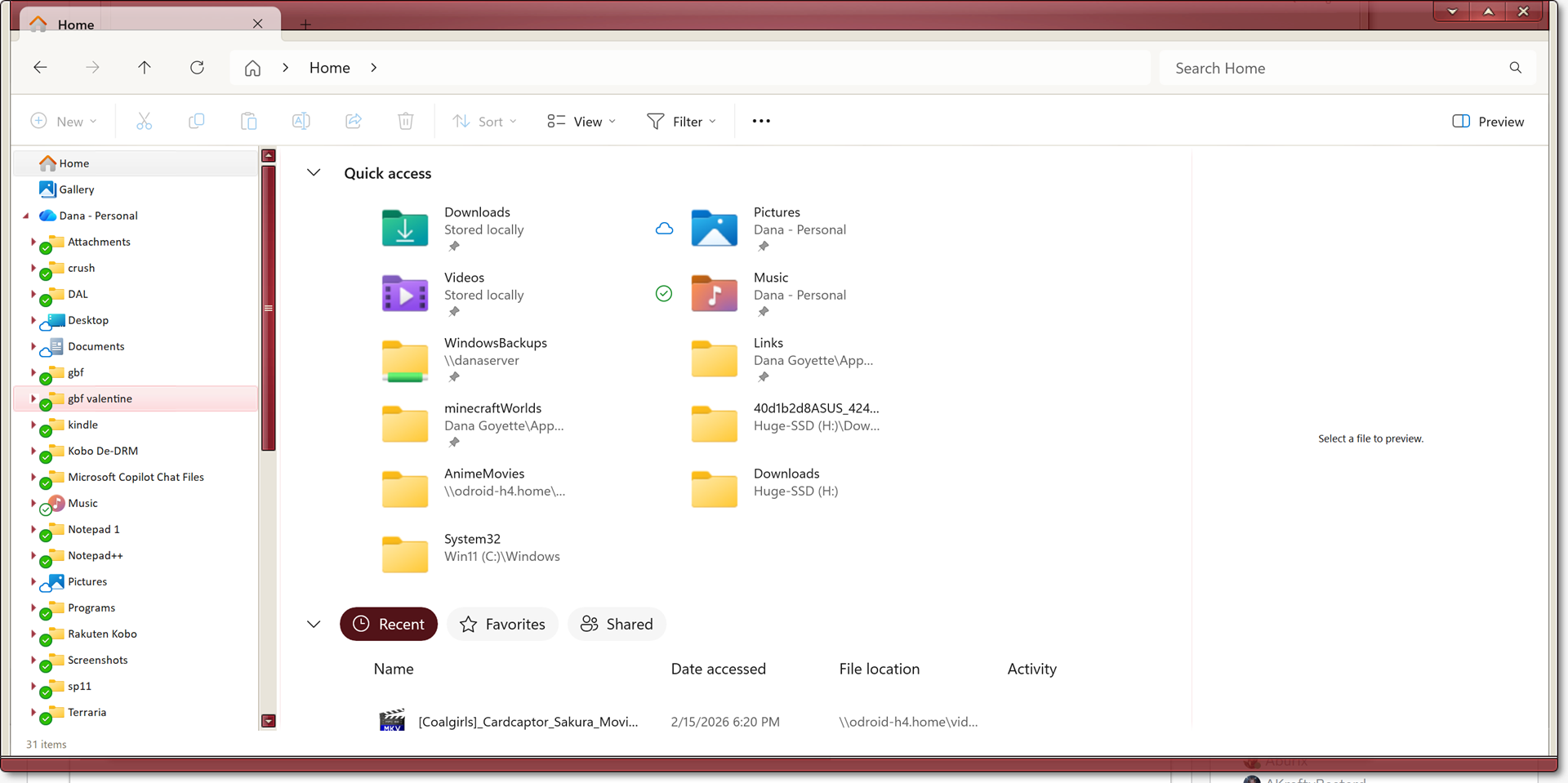
Task: Switch to the Favorites tab
Action: click(502, 625)
